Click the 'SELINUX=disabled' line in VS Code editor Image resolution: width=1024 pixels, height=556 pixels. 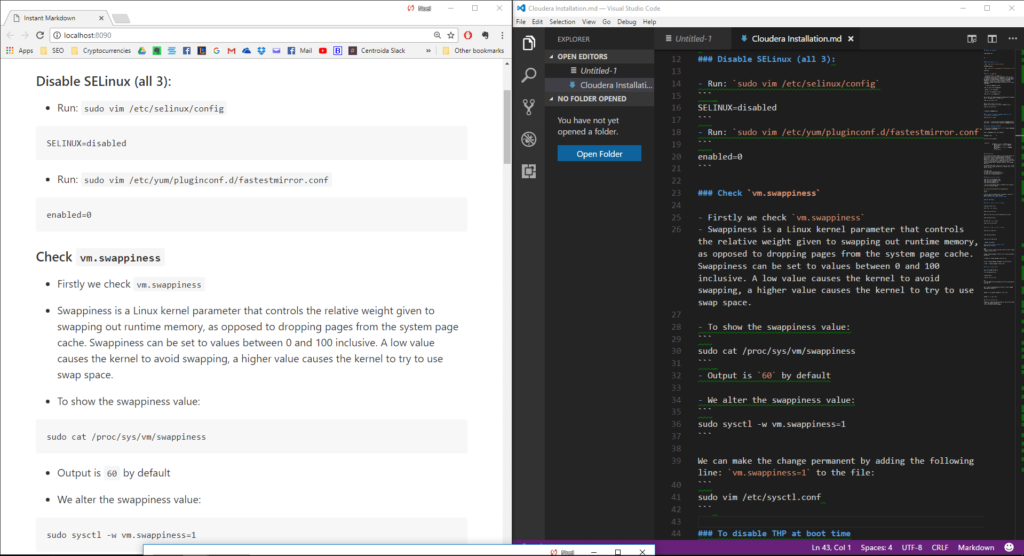tap(737, 108)
